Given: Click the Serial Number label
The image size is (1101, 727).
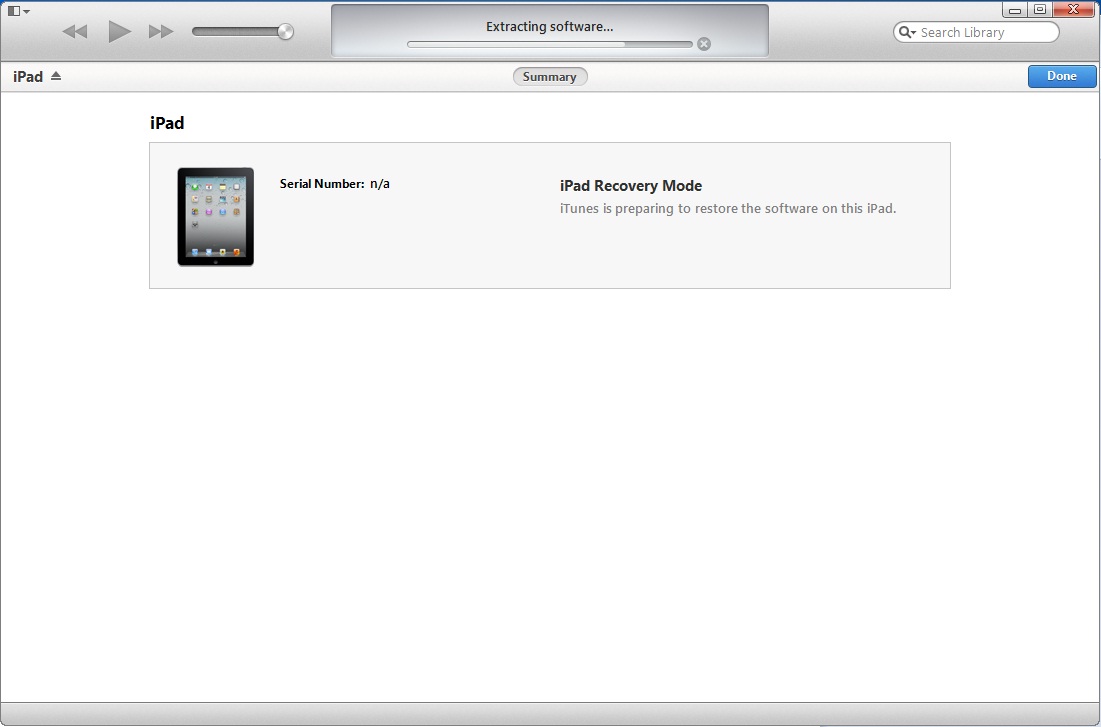Looking at the screenshot, I should [x=322, y=184].
